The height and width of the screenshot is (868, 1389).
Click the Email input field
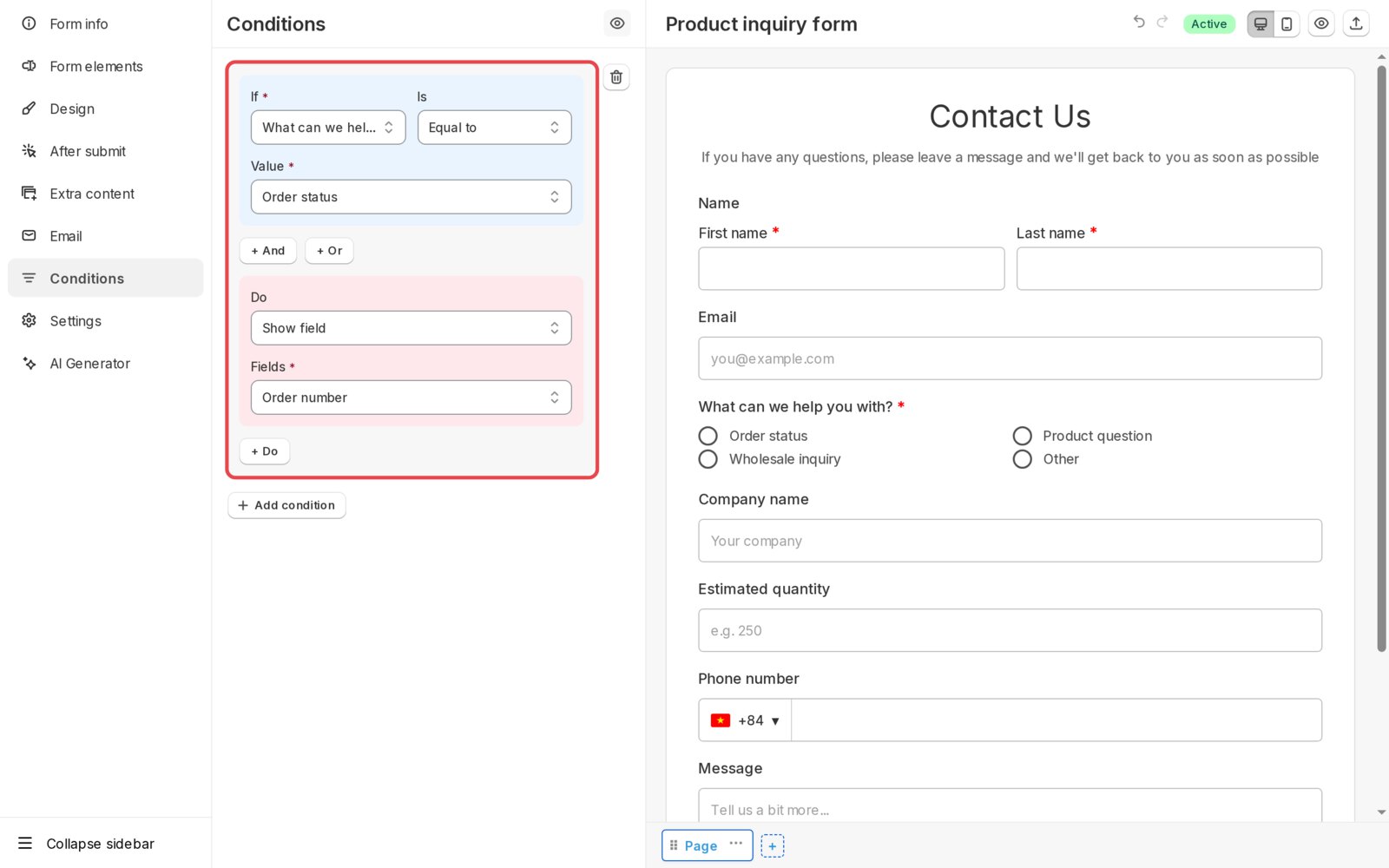pyautogui.click(x=1010, y=358)
